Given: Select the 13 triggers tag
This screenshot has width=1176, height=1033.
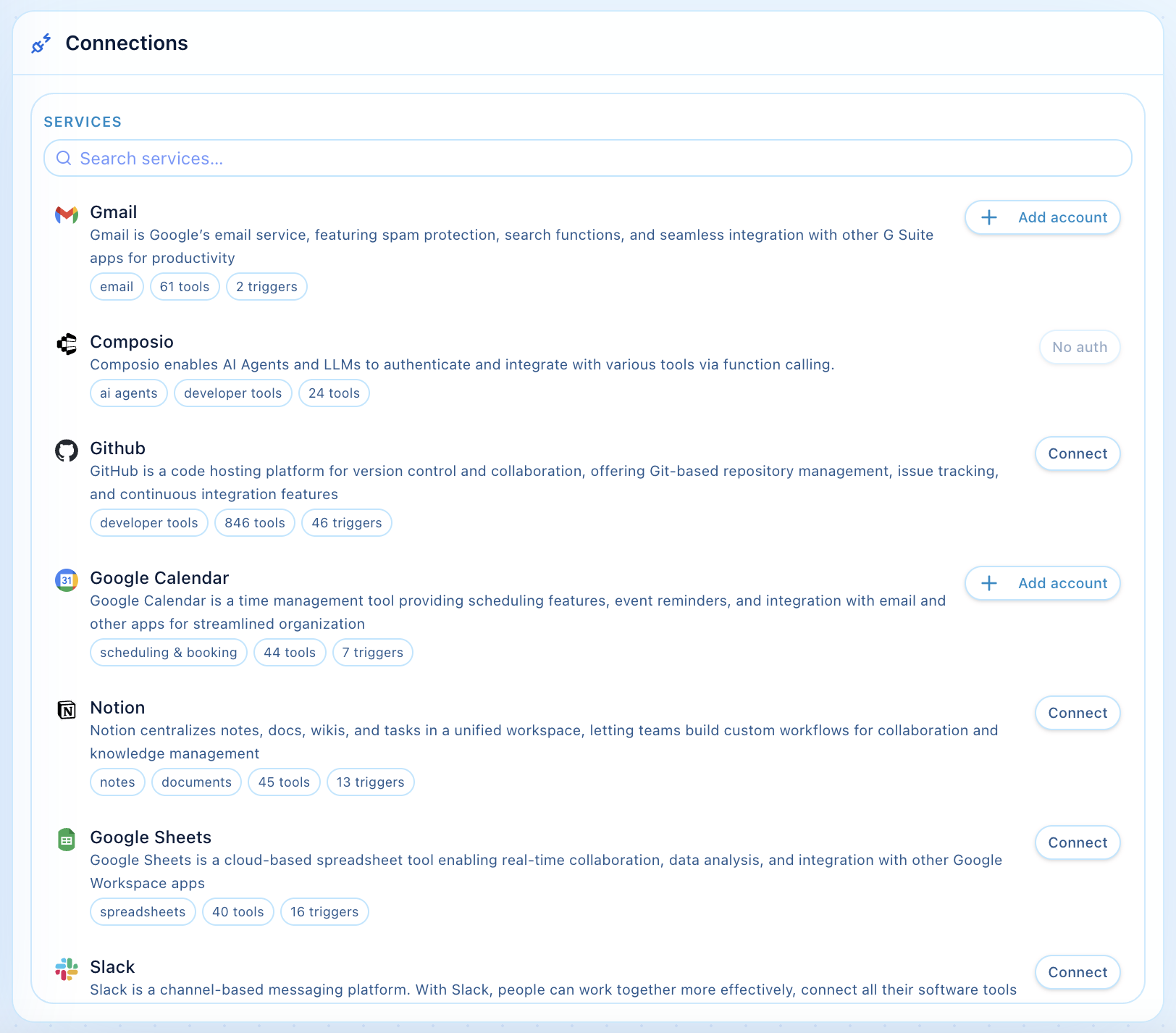Looking at the screenshot, I should coord(371,782).
